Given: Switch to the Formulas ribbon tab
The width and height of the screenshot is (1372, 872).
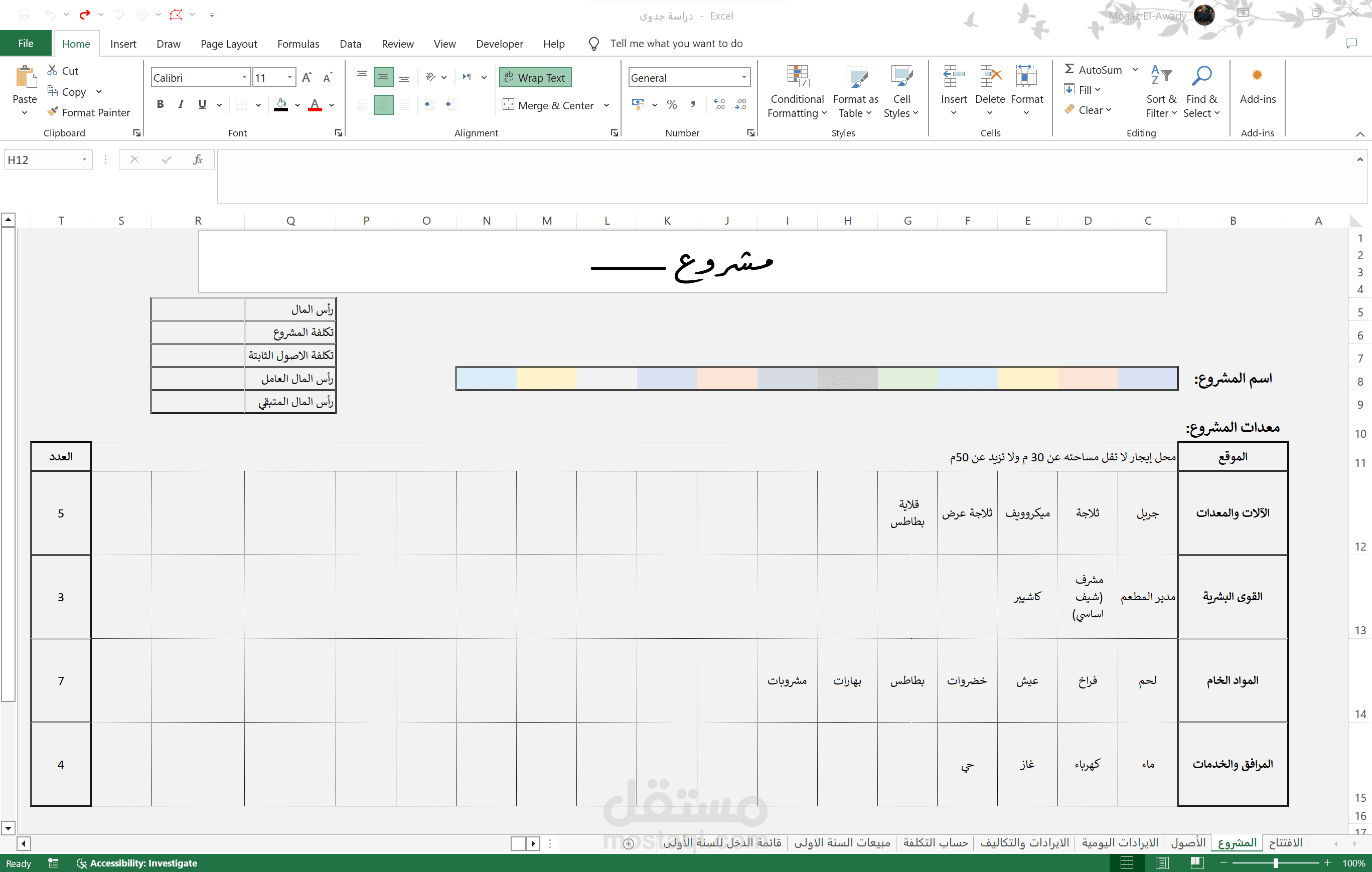Looking at the screenshot, I should (x=298, y=43).
